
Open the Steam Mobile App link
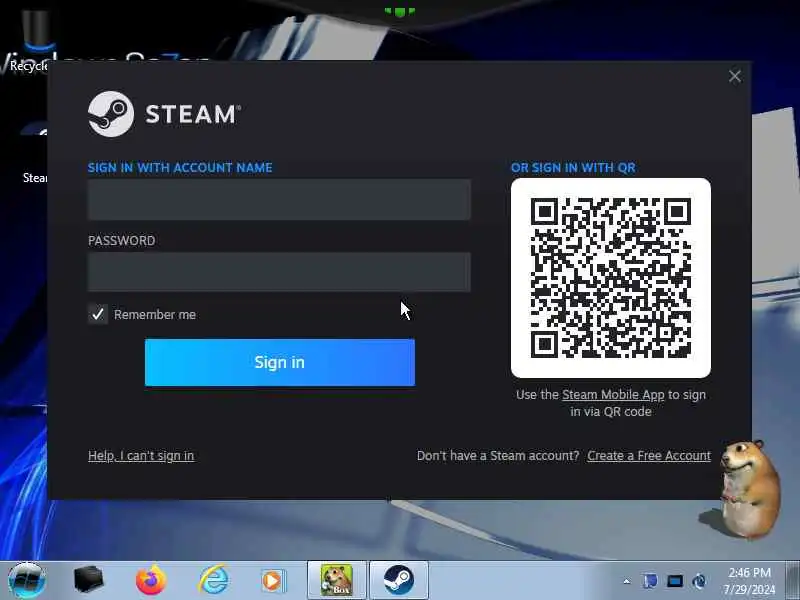coord(613,394)
